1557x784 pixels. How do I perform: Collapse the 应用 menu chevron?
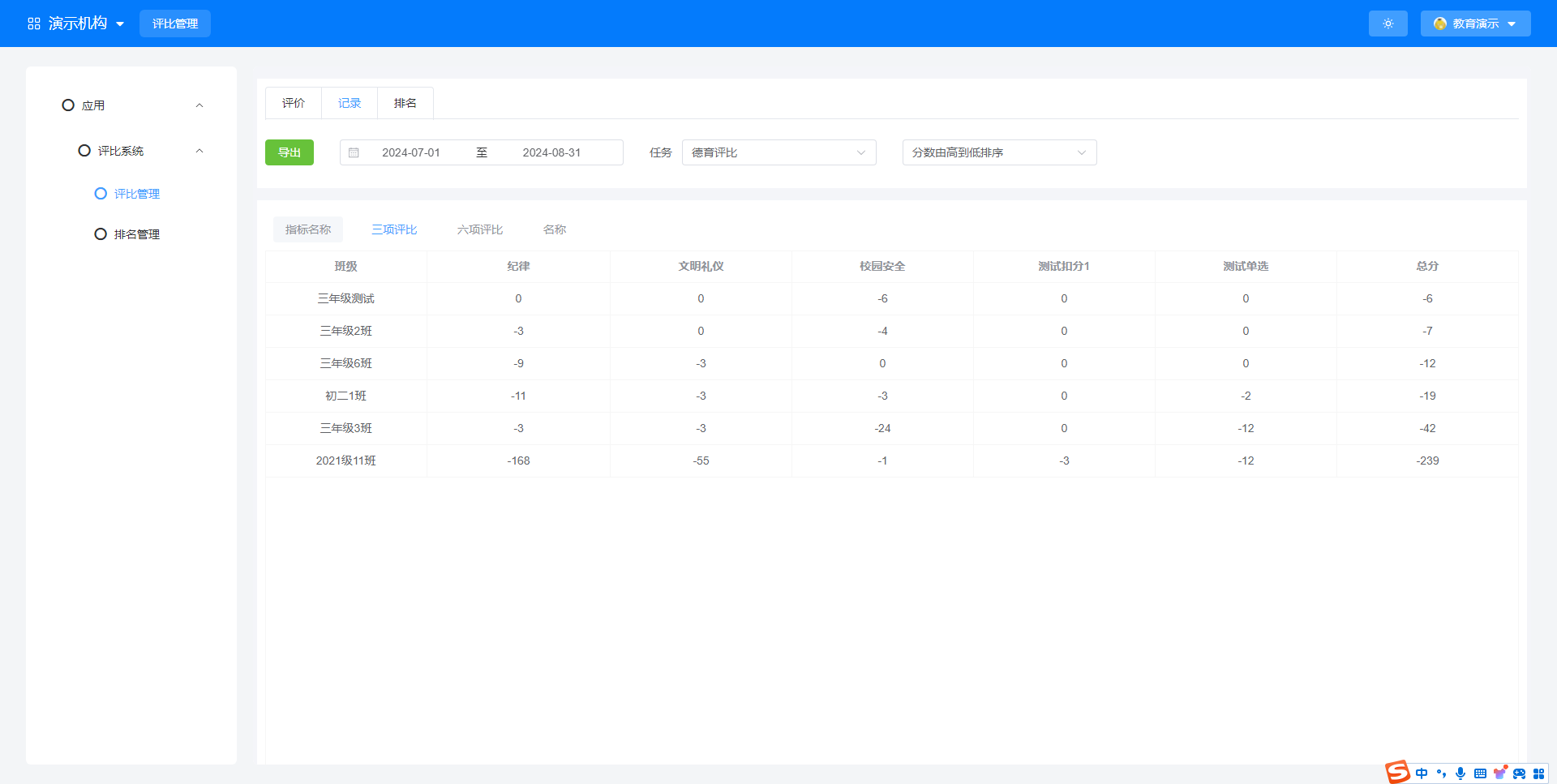point(199,105)
